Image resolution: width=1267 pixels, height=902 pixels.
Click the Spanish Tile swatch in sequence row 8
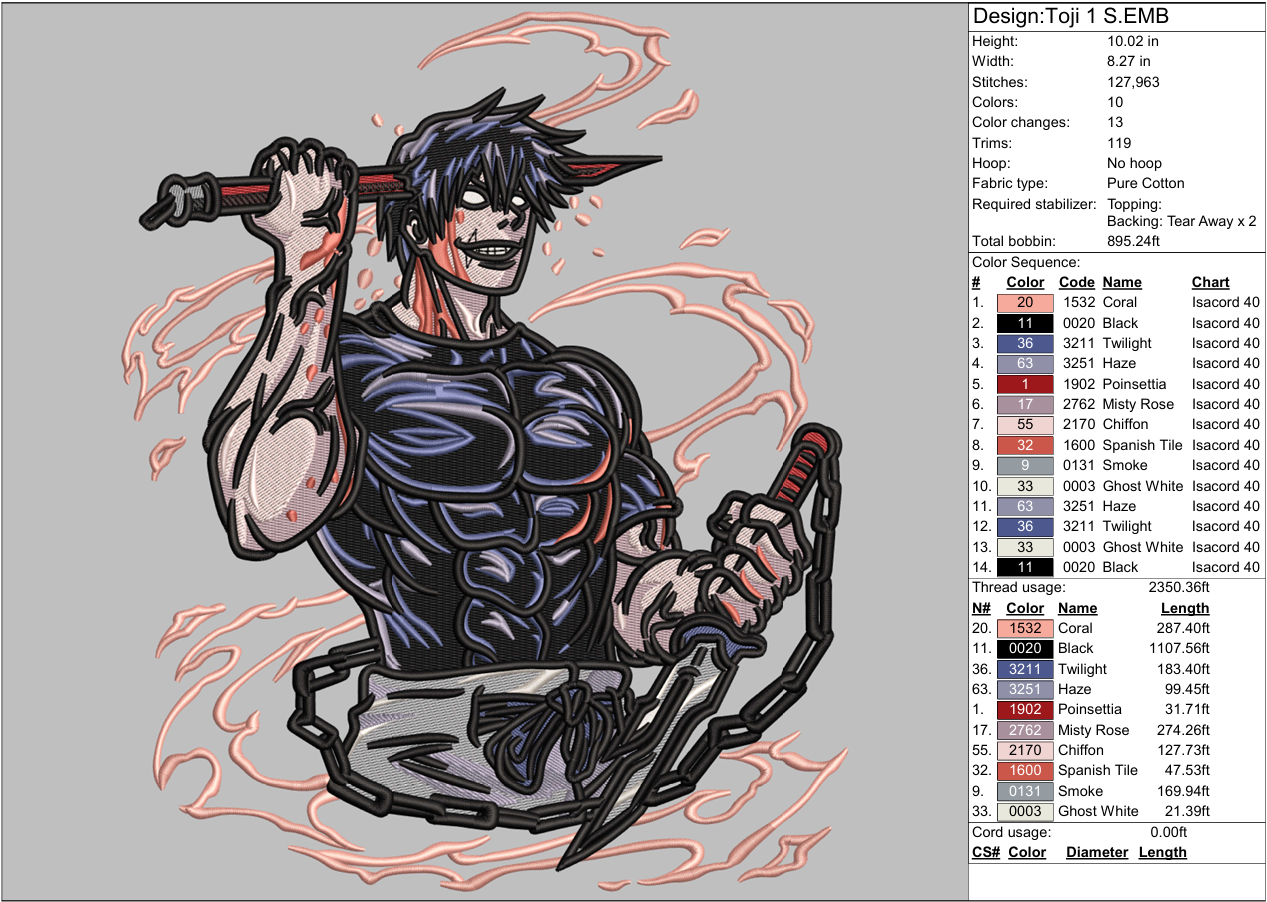tap(1025, 445)
